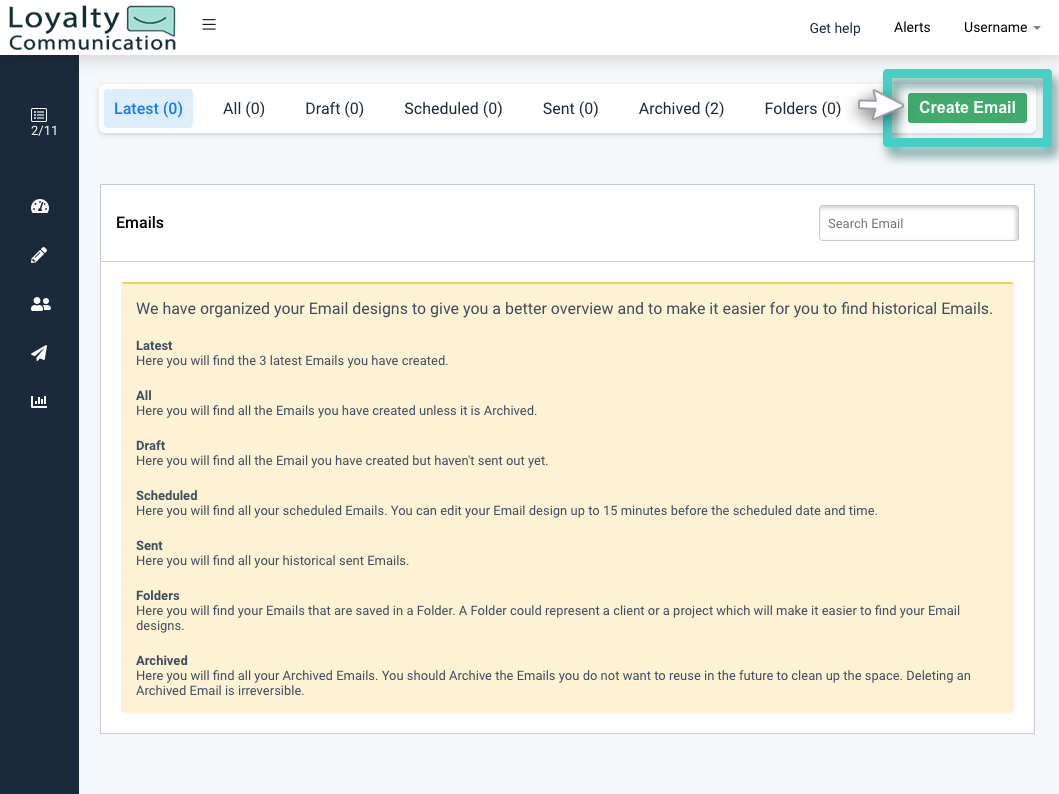The height and width of the screenshot is (794, 1059).
Task: Open the Get help link
Action: coord(834,28)
